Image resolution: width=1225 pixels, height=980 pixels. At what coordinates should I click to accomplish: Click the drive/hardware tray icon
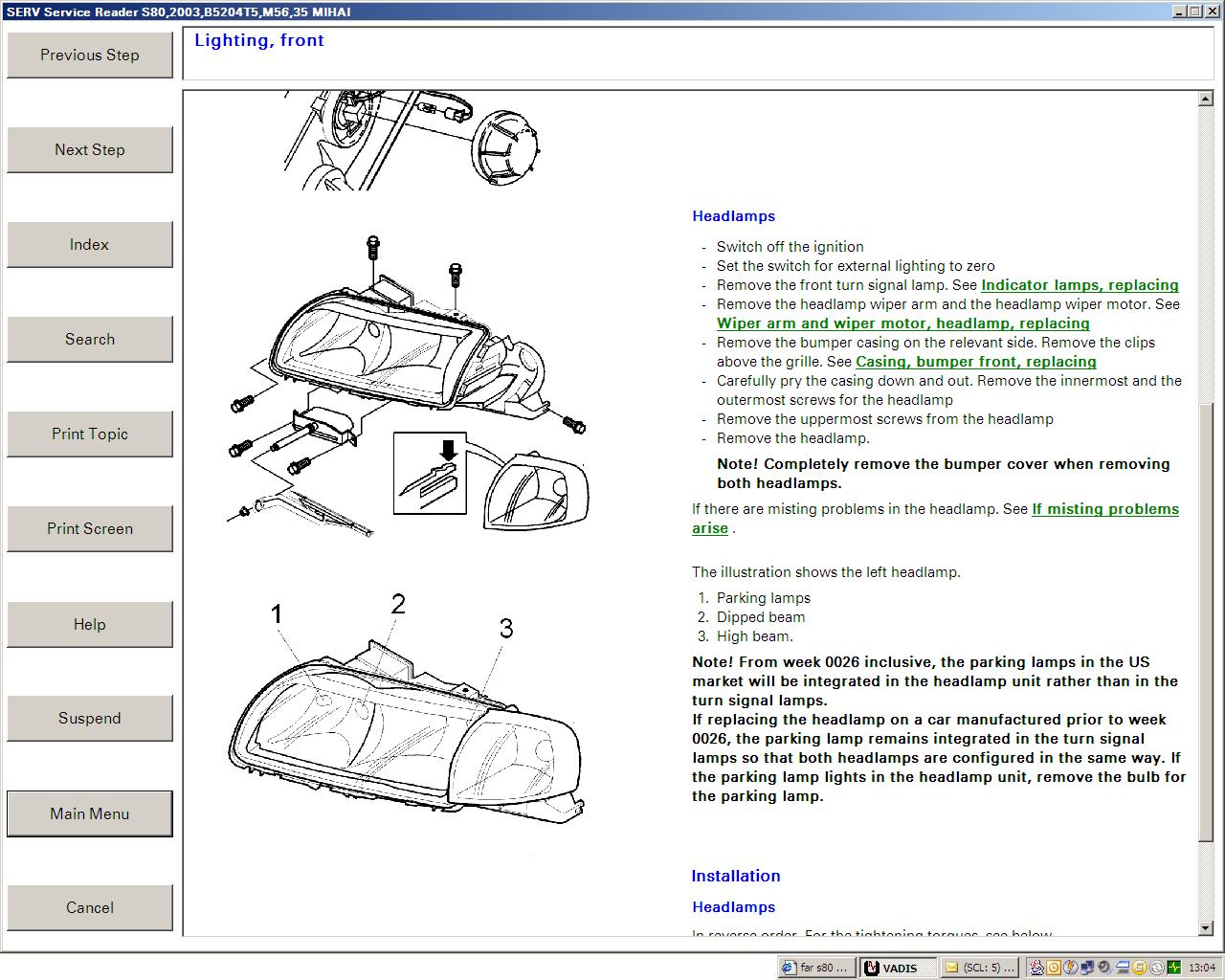coord(1123,968)
